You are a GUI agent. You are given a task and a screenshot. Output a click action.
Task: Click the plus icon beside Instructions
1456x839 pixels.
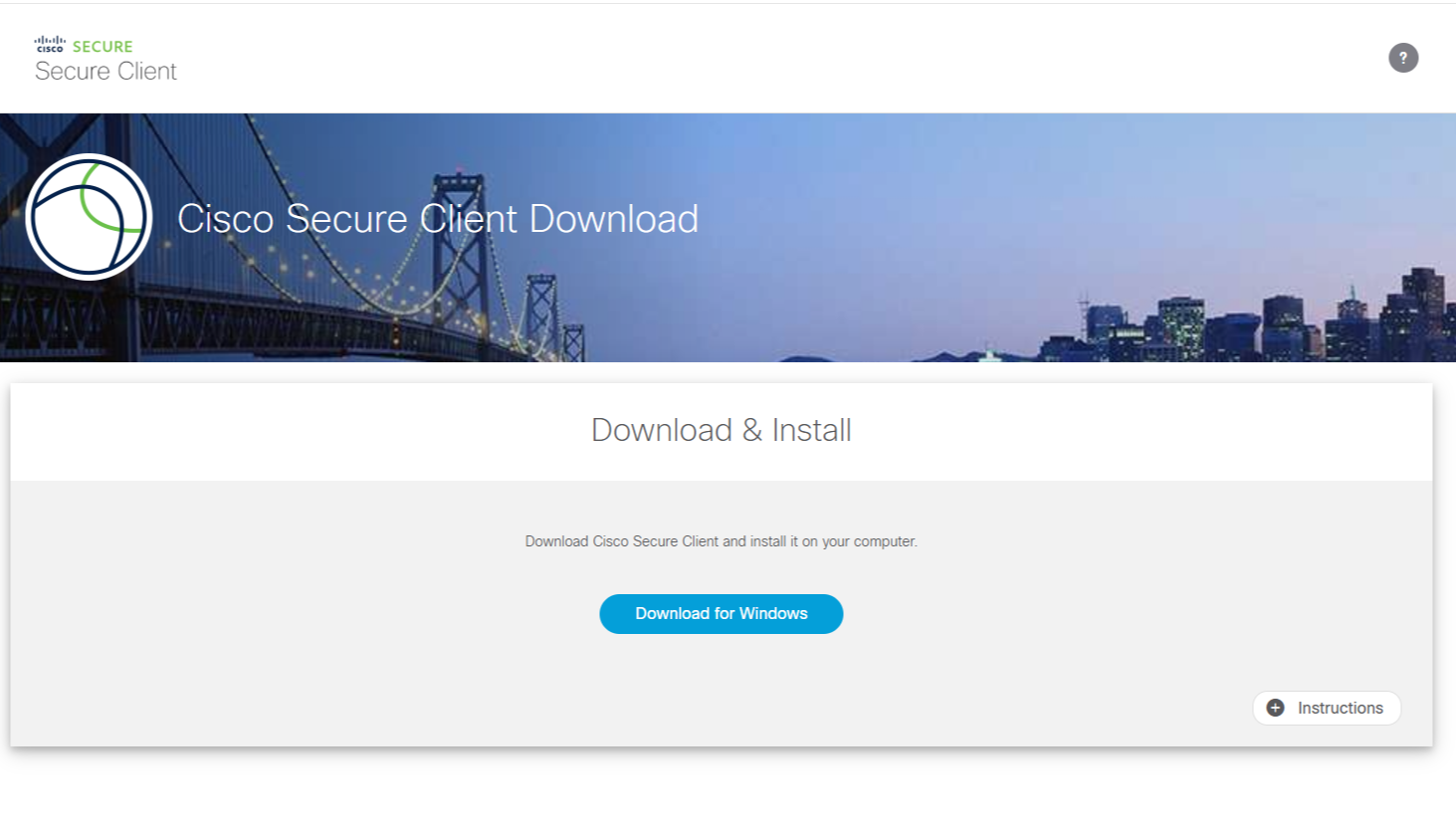[x=1275, y=708]
